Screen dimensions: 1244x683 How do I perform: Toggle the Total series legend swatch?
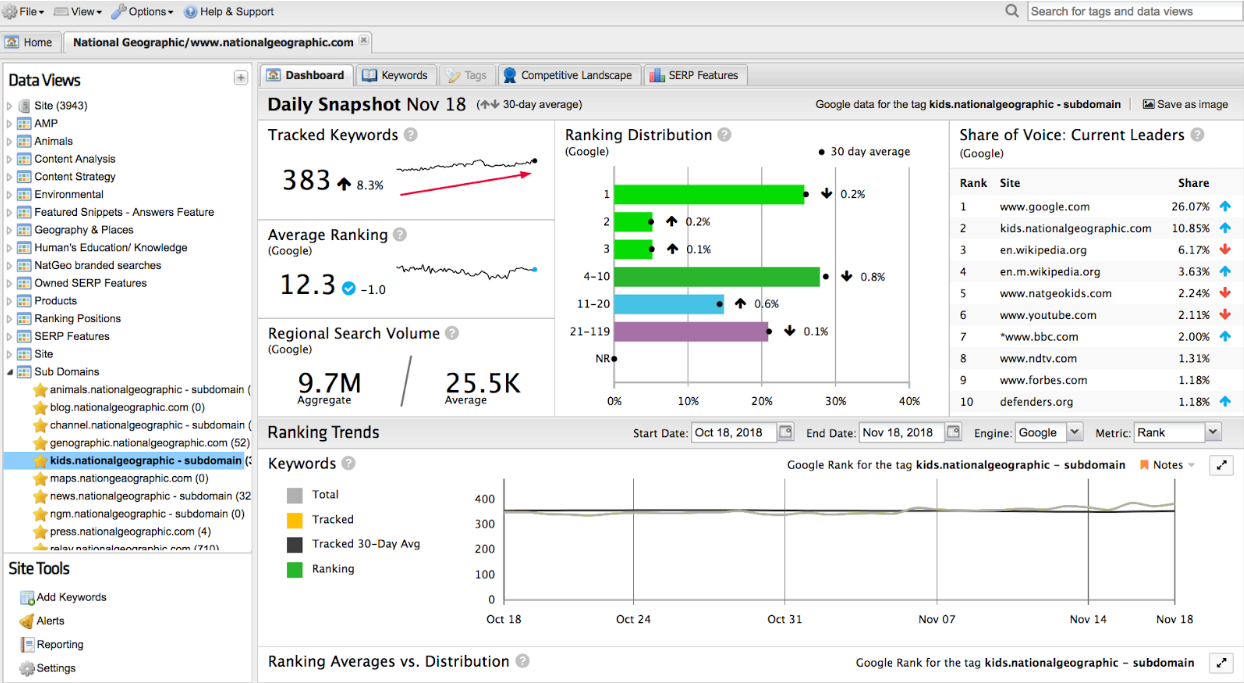coord(295,495)
